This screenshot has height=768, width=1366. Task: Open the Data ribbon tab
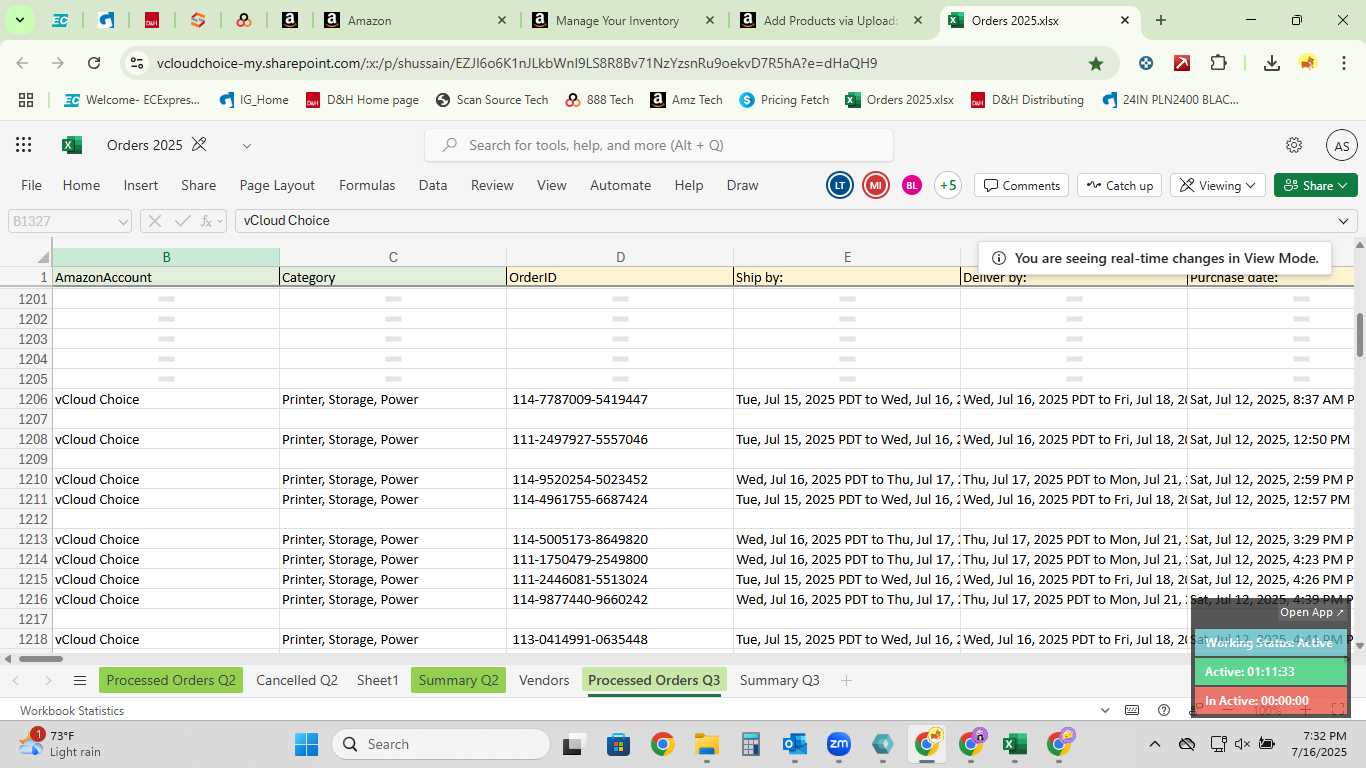433,185
